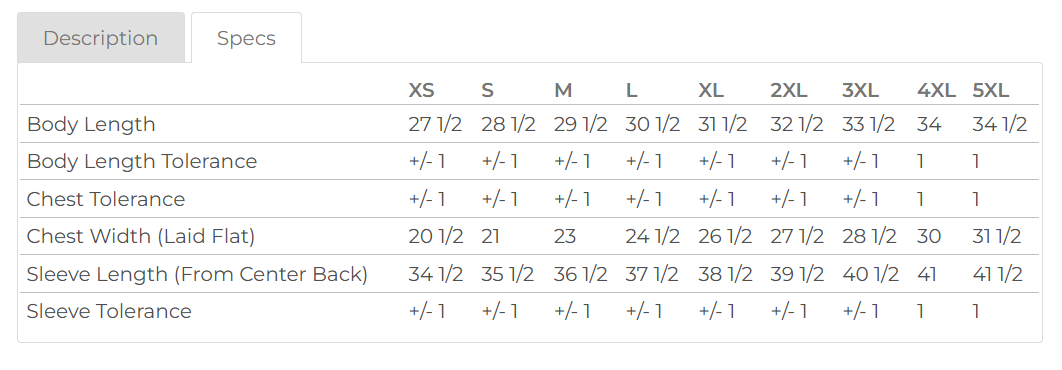Select chest width value 31 1/2
This screenshot has height=370, width=1062.
pos(997,237)
